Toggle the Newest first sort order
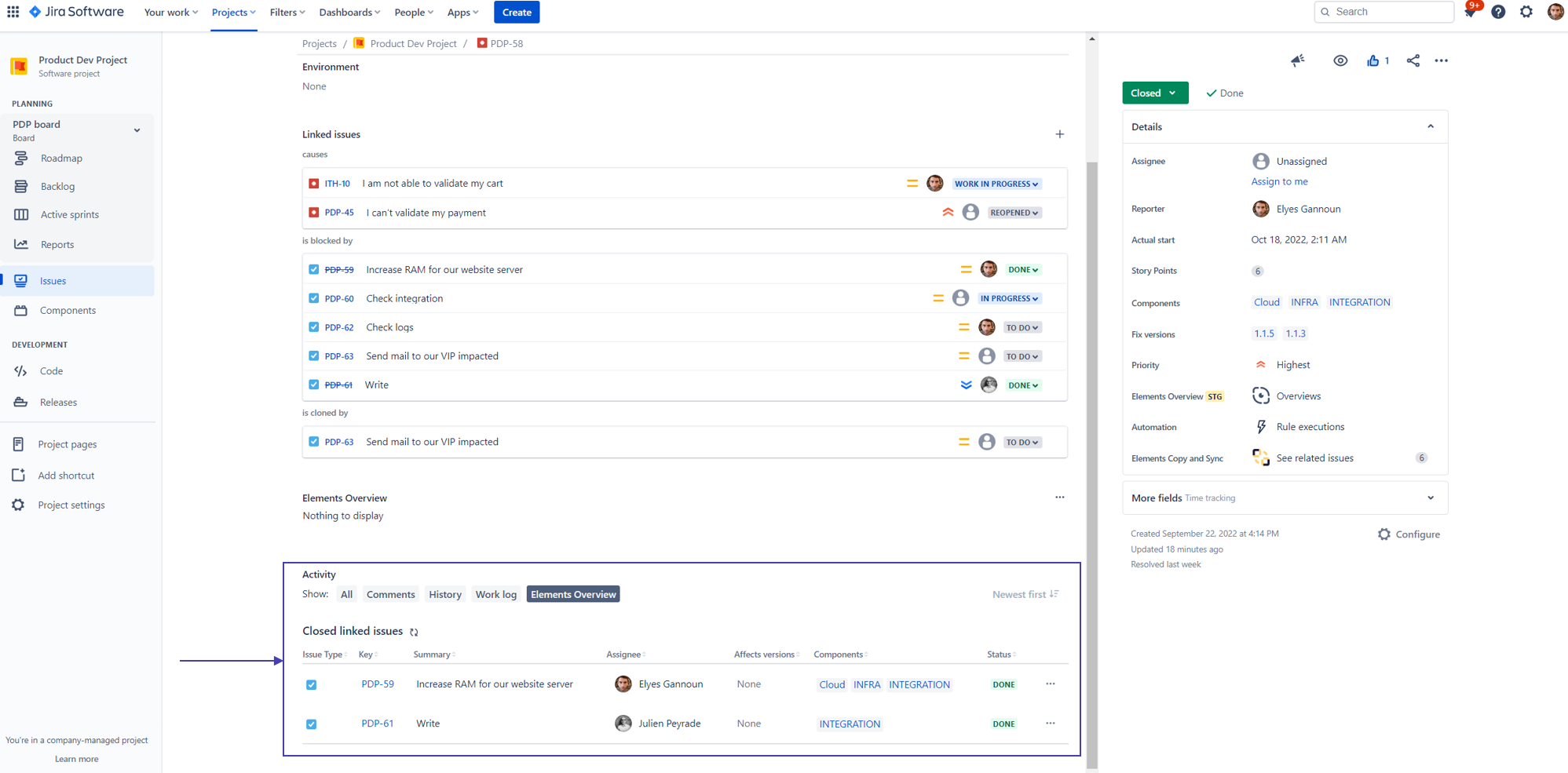This screenshot has height=773, width=1568. [1025, 594]
